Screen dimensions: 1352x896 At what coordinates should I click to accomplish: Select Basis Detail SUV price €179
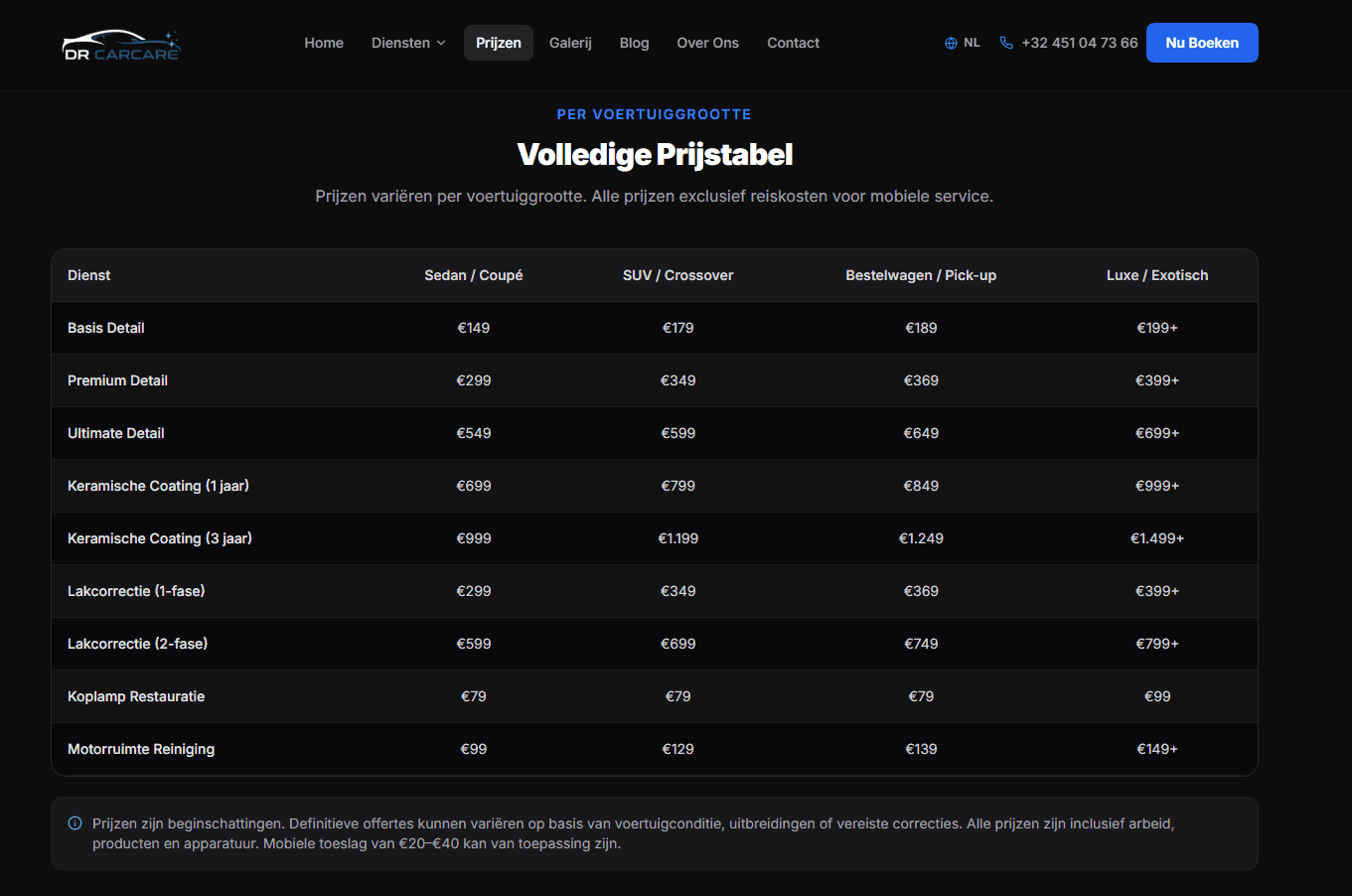coord(678,328)
